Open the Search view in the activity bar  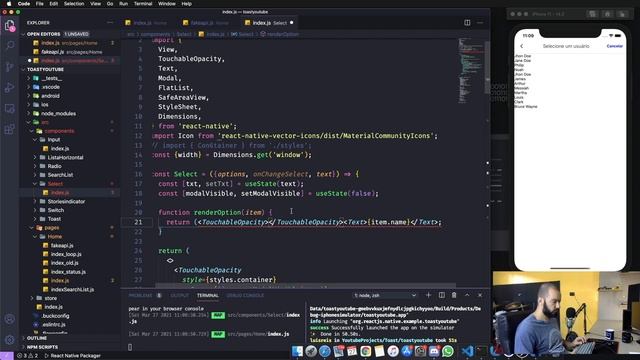pyautogui.click(x=9, y=45)
